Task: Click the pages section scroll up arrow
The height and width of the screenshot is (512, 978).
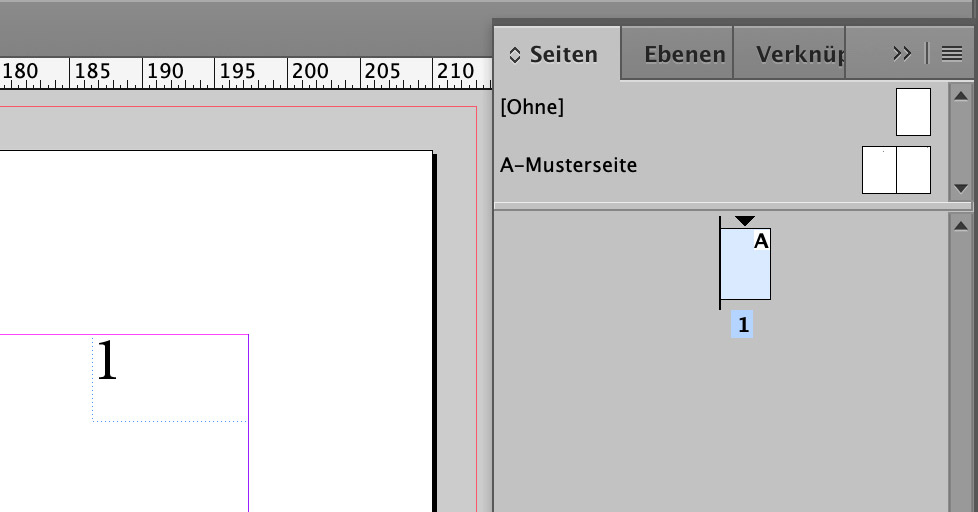Action: (961, 226)
